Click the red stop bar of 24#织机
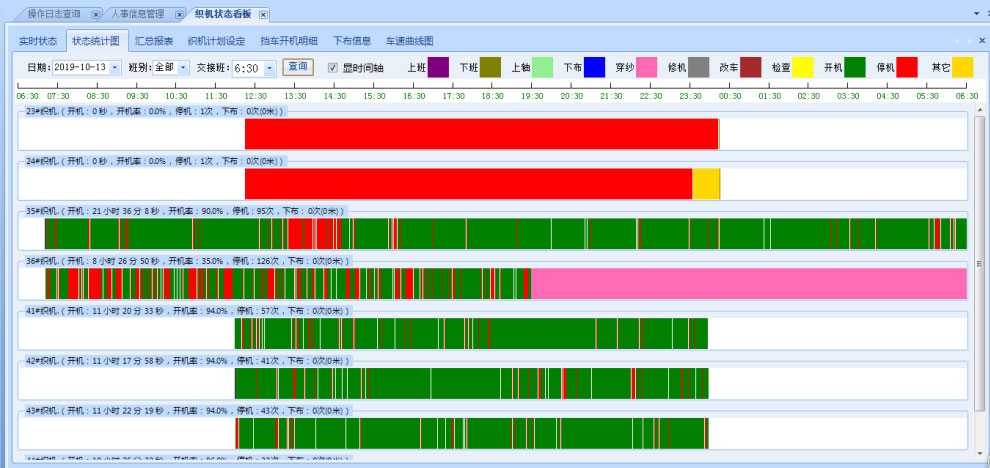Image resolution: width=990 pixels, height=468 pixels. click(468, 184)
